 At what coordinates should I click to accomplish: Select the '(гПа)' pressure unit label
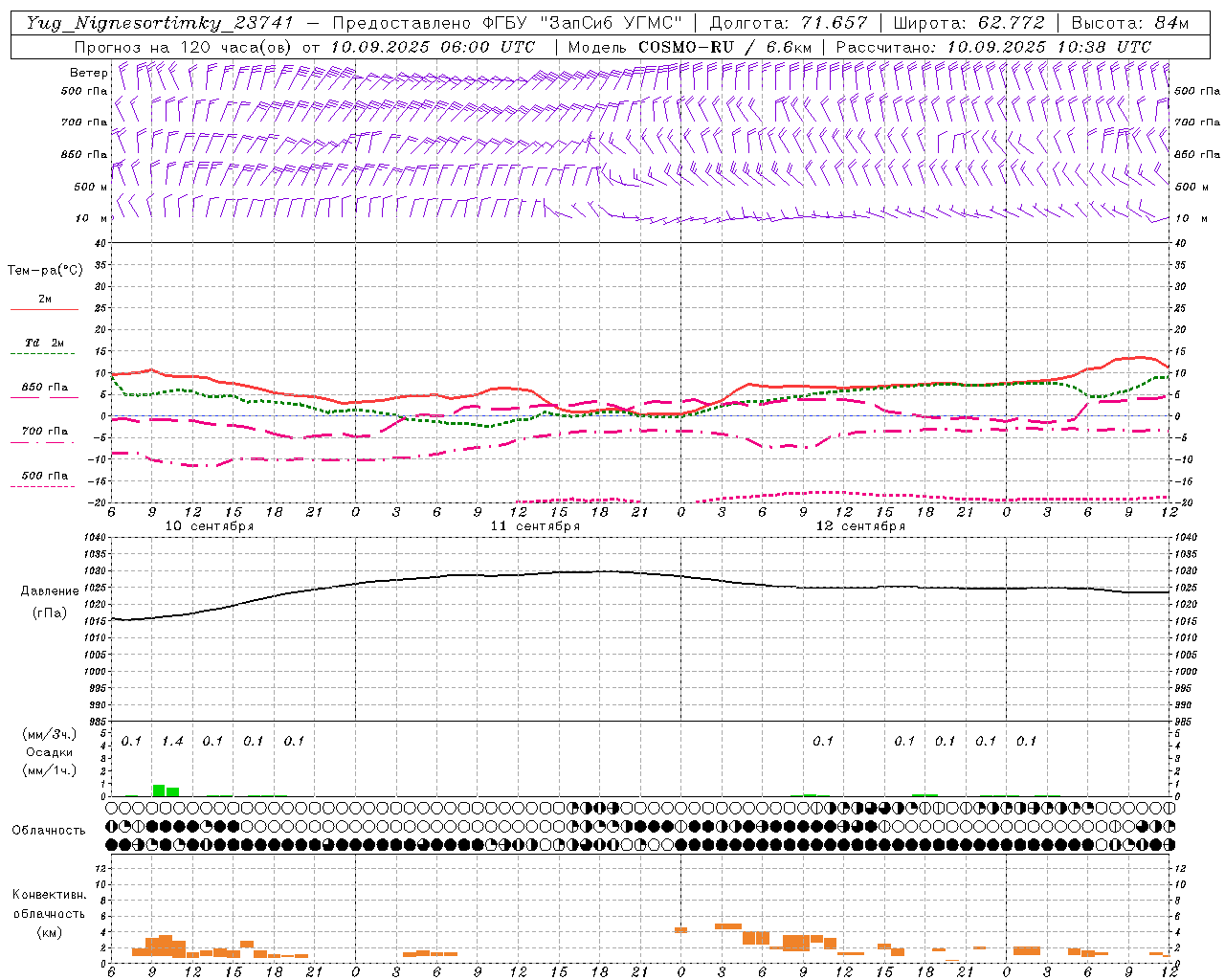[x=50, y=613]
